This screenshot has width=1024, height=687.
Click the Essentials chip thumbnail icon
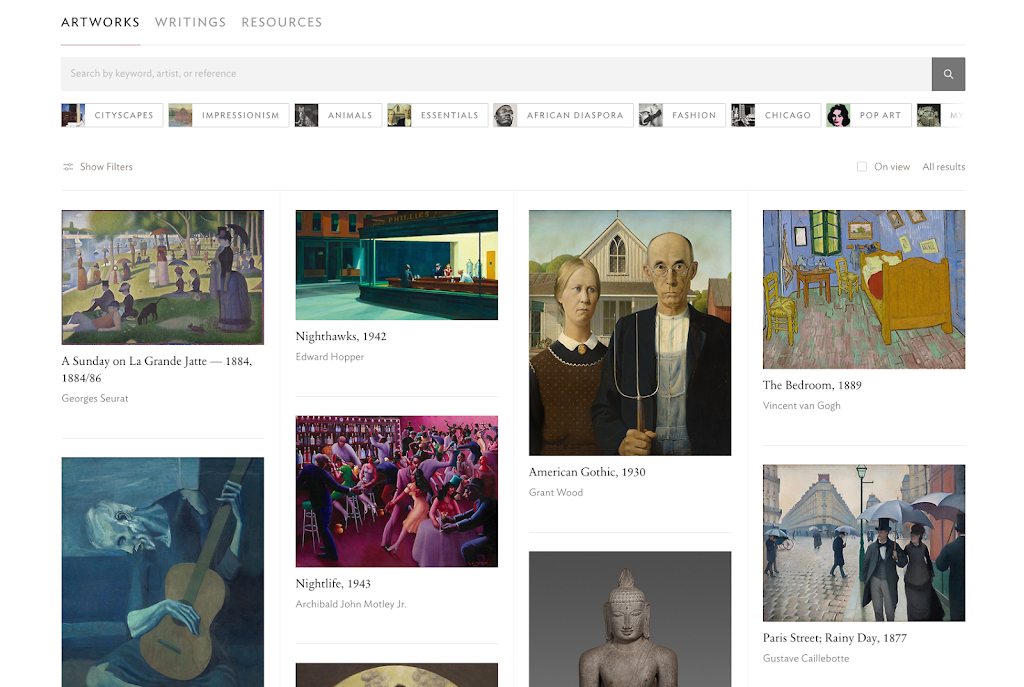click(399, 115)
